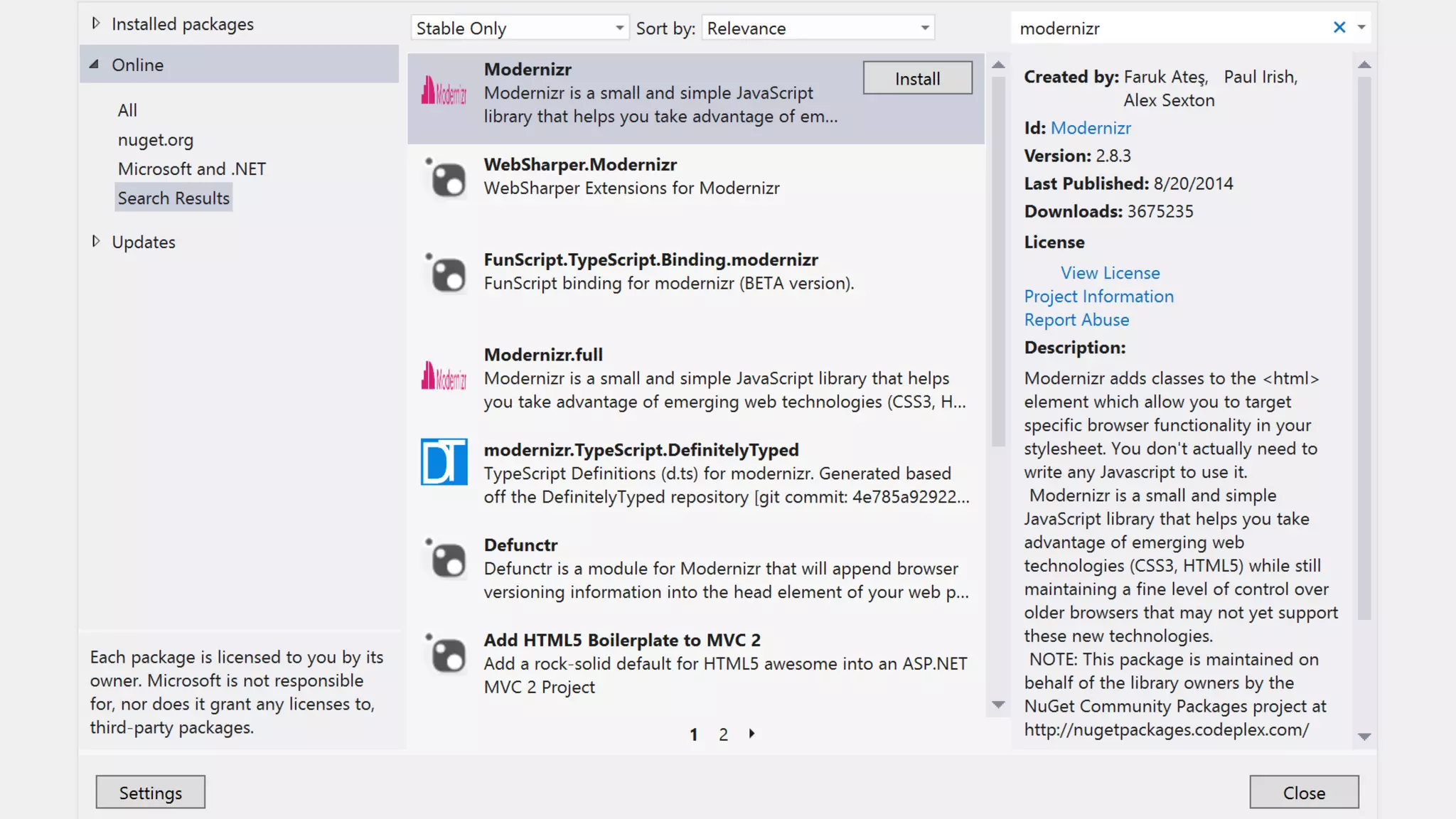This screenshot has height=819, width=1456.
Task: Expand the Updates tree node
Action: [96, 242]
